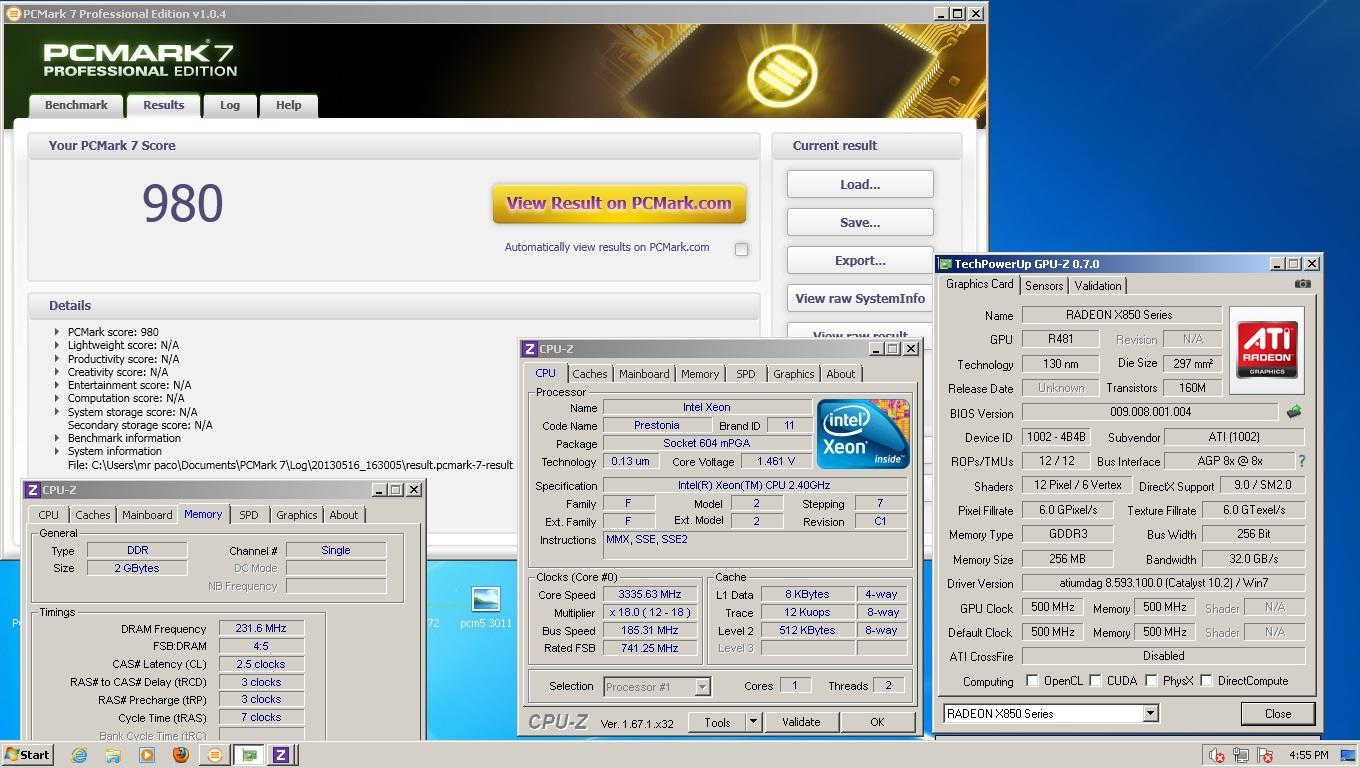Click the Close button in GPU-Z
This screenshot has height=768, width=1360.
tap(1278, 714)
